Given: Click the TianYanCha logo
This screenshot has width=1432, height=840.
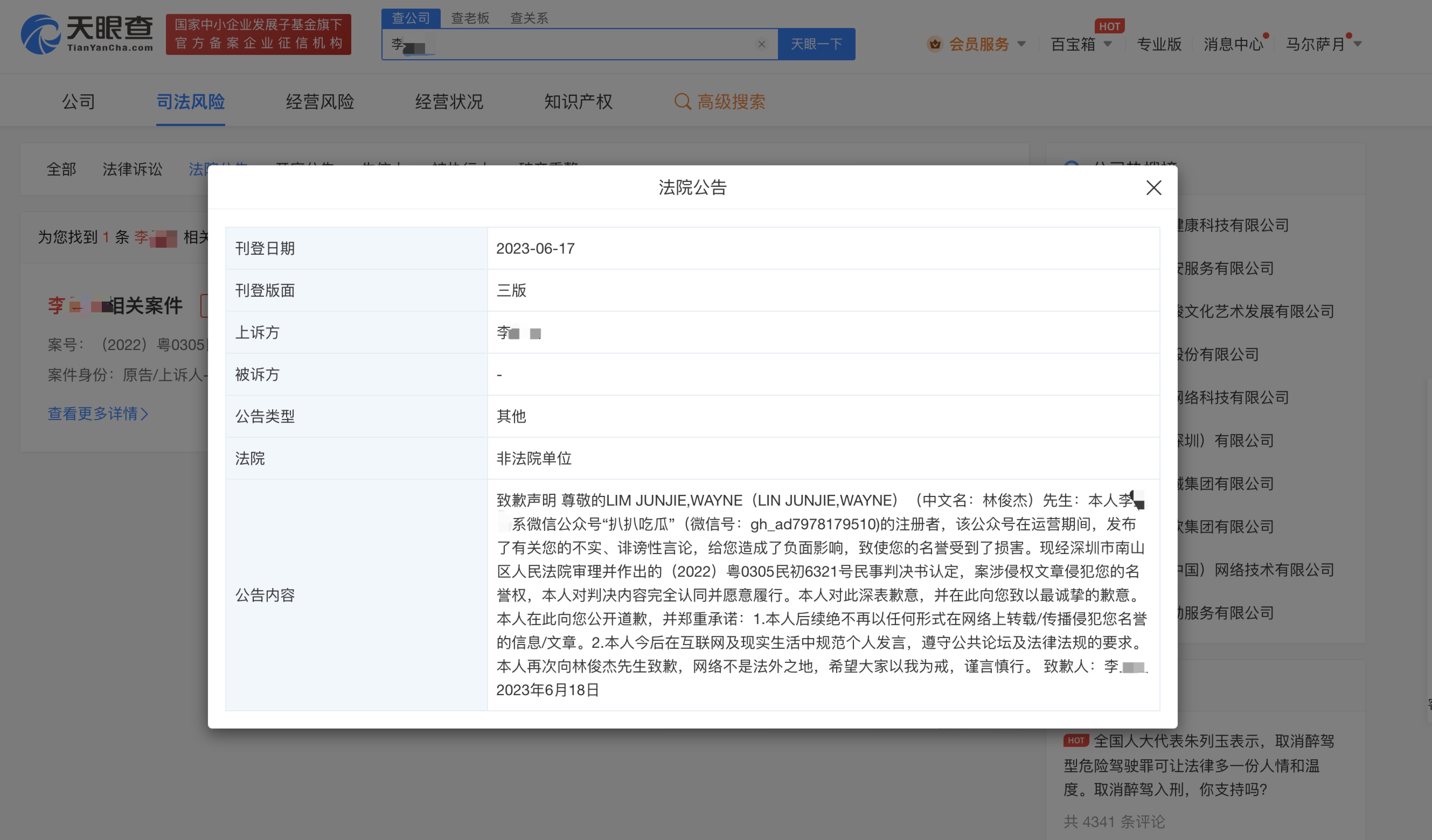Looking at the screenshot, I should (87, 34).
